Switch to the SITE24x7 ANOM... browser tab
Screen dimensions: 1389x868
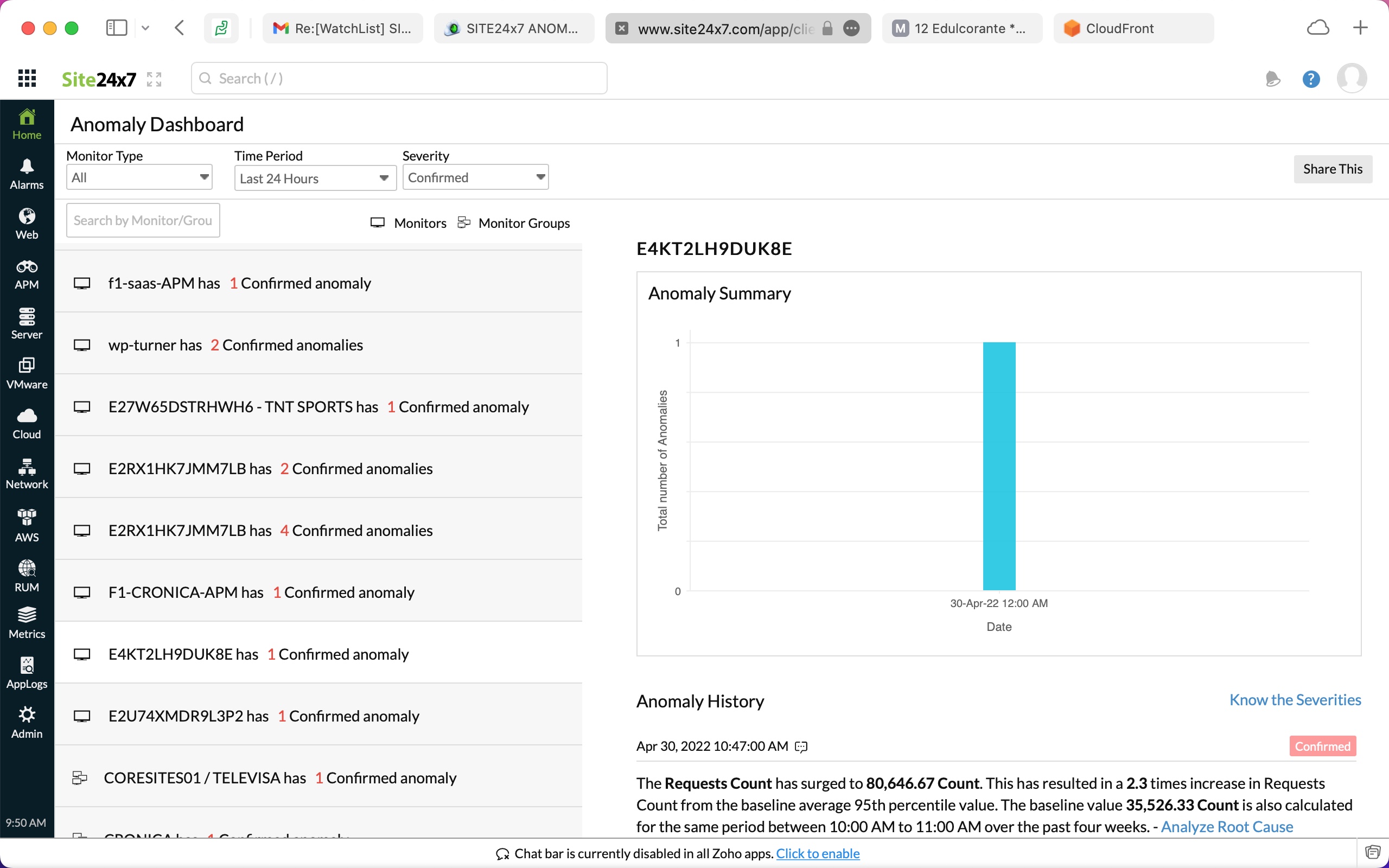(x=514, y=28)
